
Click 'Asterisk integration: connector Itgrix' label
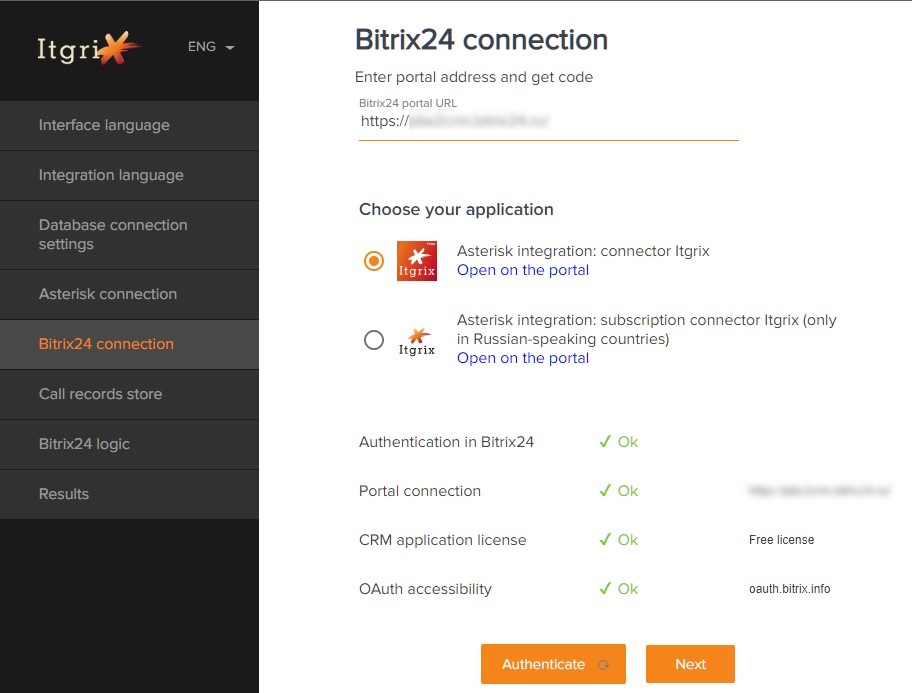point(583,251)
